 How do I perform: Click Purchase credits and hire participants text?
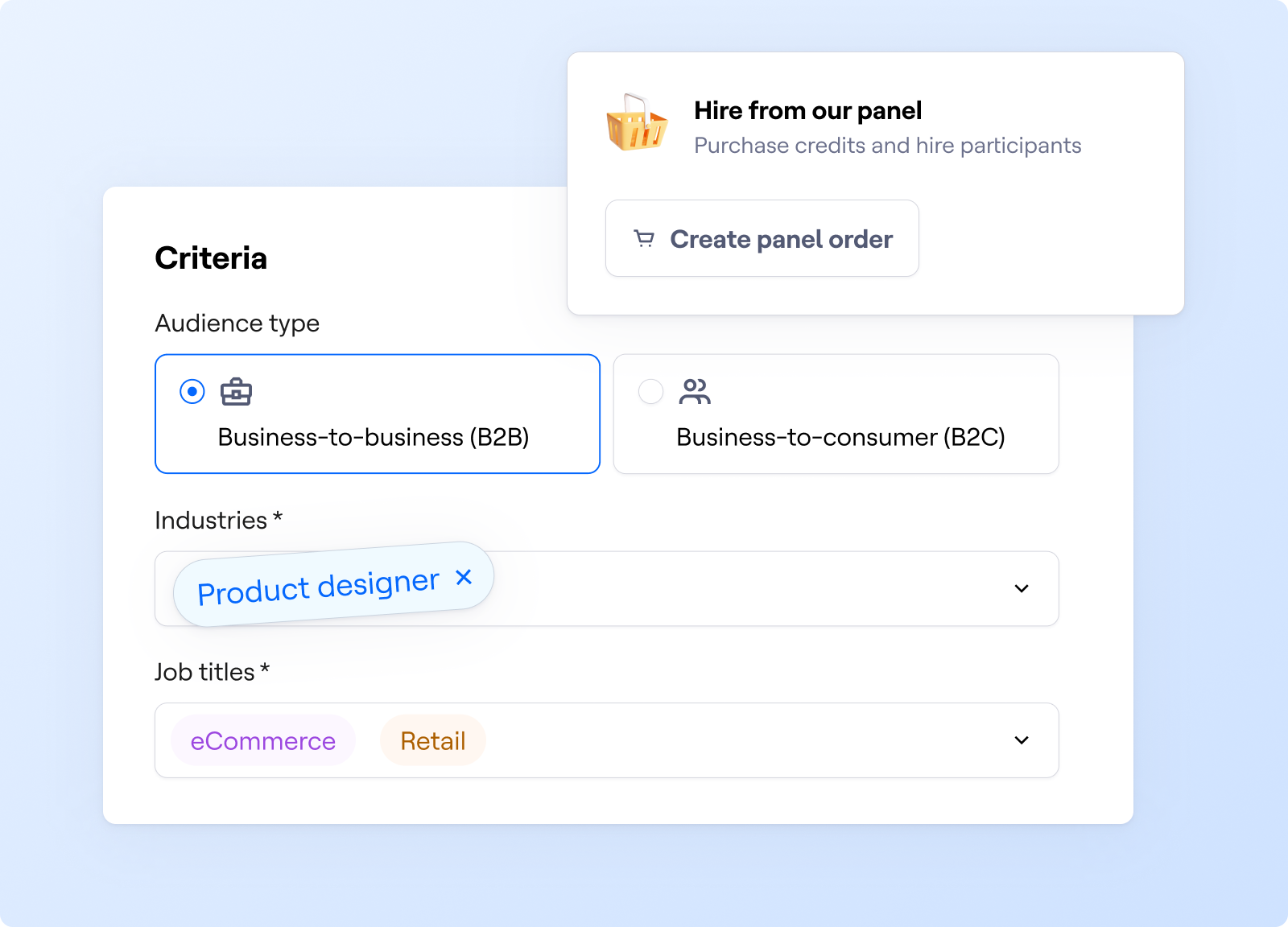coord(887,146)
